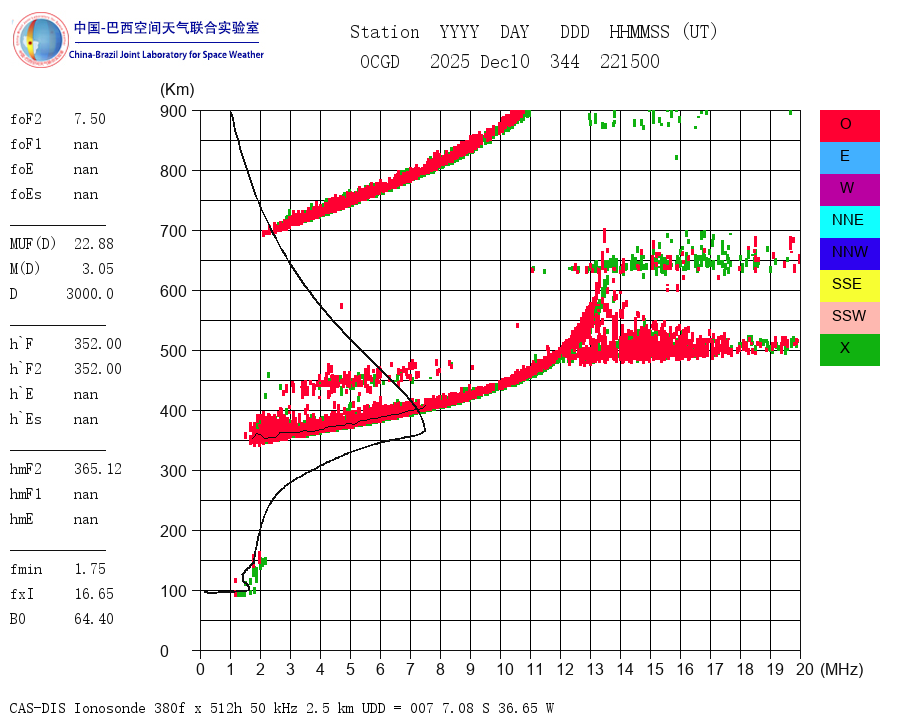This screenshot has height=720, width=900.
Task: Click the HHMMSS (UT) header label
Action: point(663,32)
